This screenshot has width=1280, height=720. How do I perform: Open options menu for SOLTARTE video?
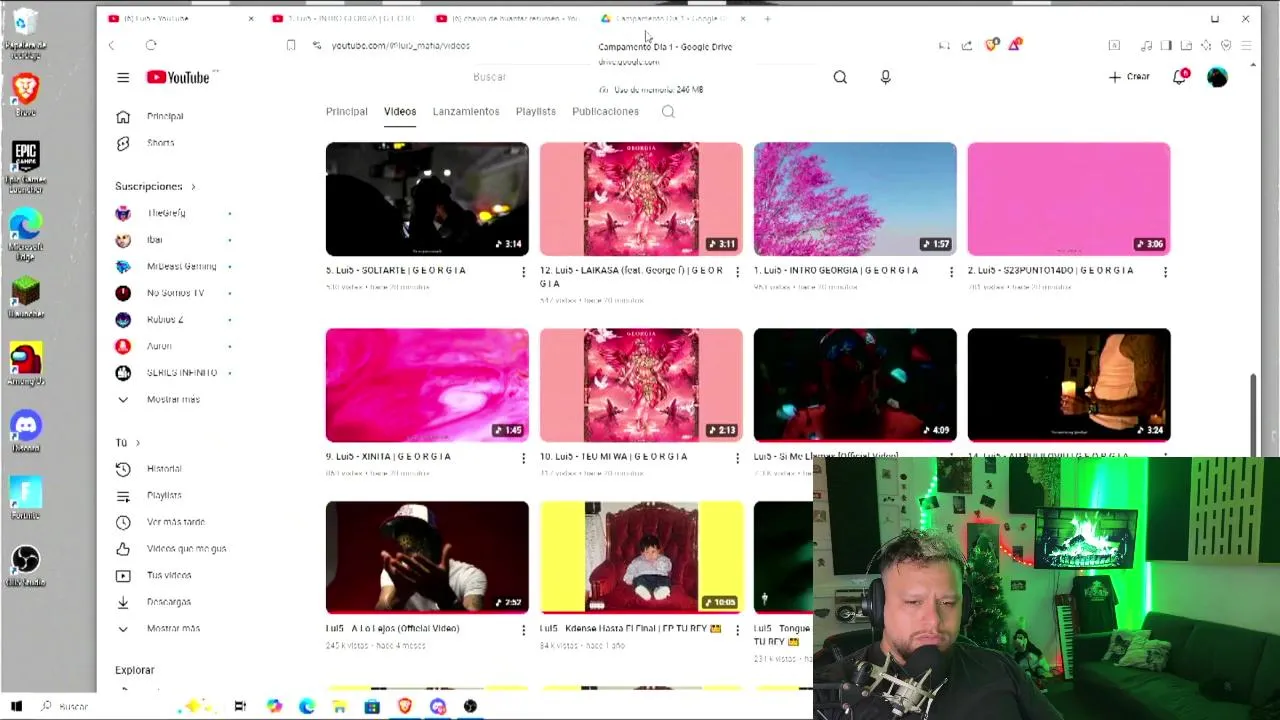click(523, 272)
